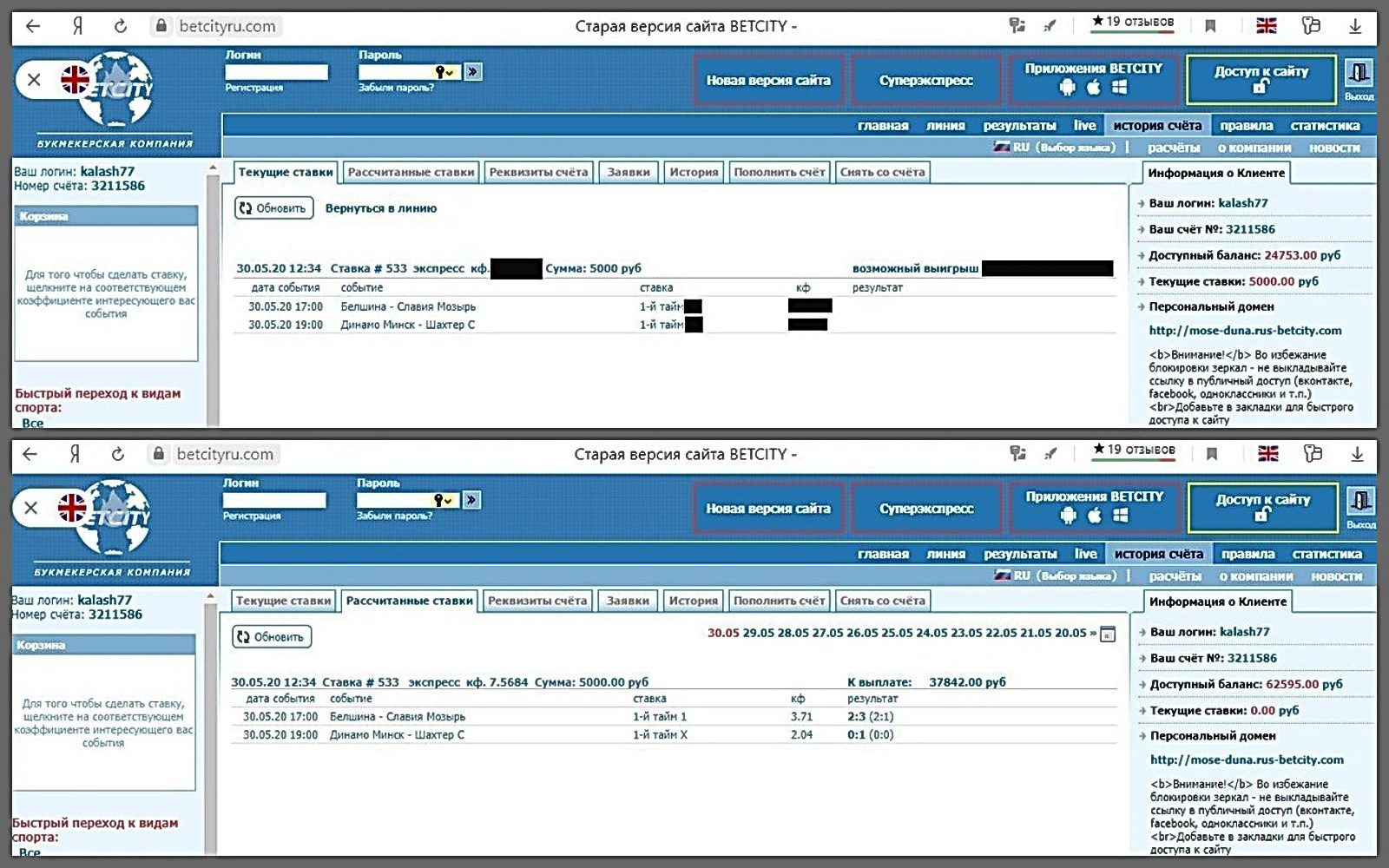
Task: Go back using top browser's back arrow
Action: pos(33,26)
